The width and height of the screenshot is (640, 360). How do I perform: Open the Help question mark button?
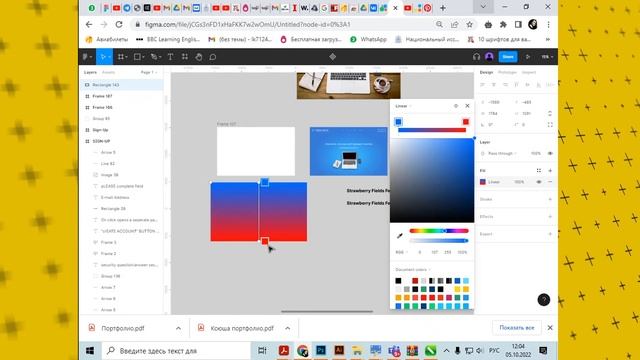(x=544, y=300)
